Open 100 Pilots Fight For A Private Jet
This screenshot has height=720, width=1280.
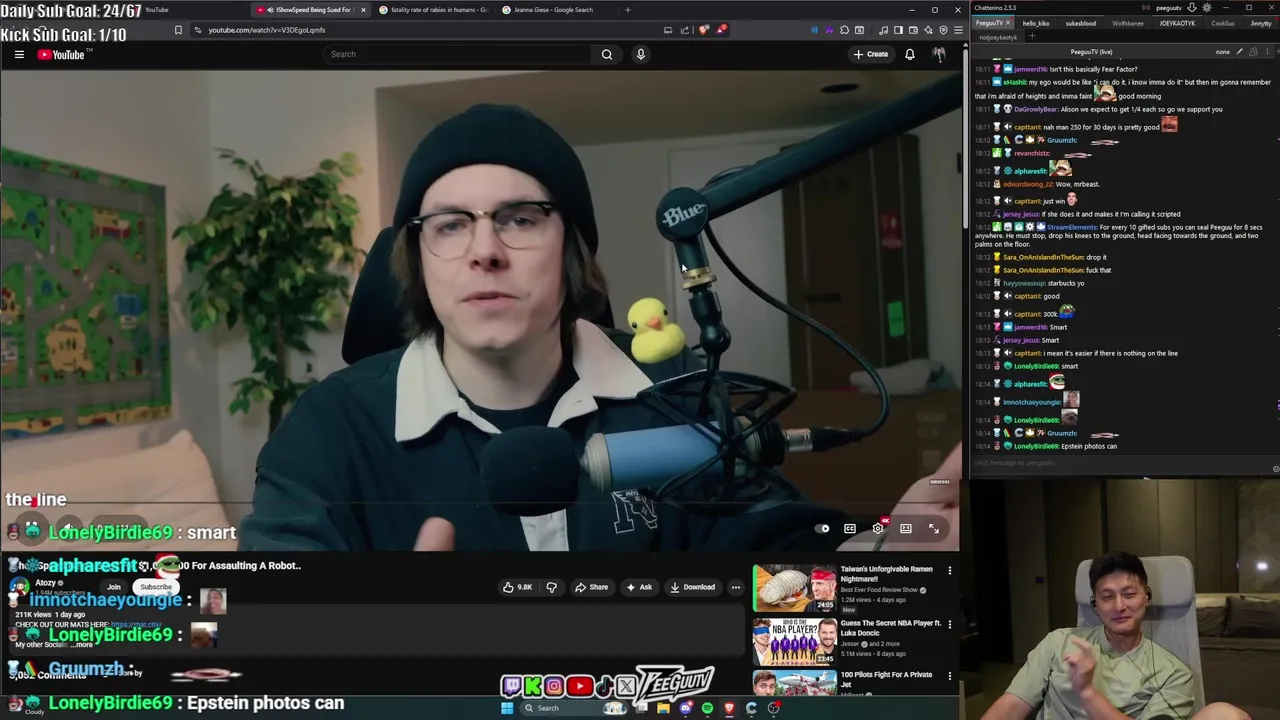click(x=795, y=684)
